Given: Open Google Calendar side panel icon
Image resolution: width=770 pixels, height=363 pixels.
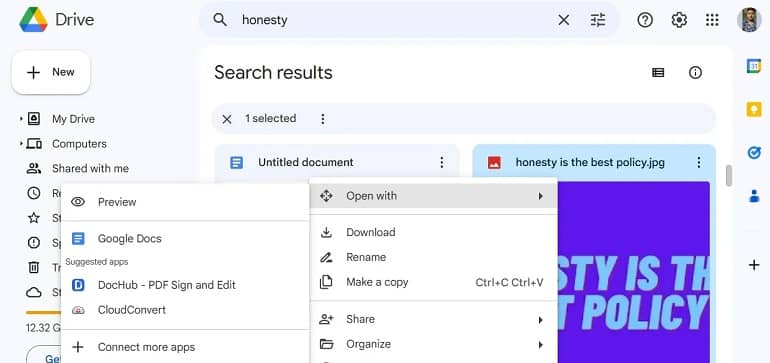Looking at the screenshot, I should coord(754,66).
